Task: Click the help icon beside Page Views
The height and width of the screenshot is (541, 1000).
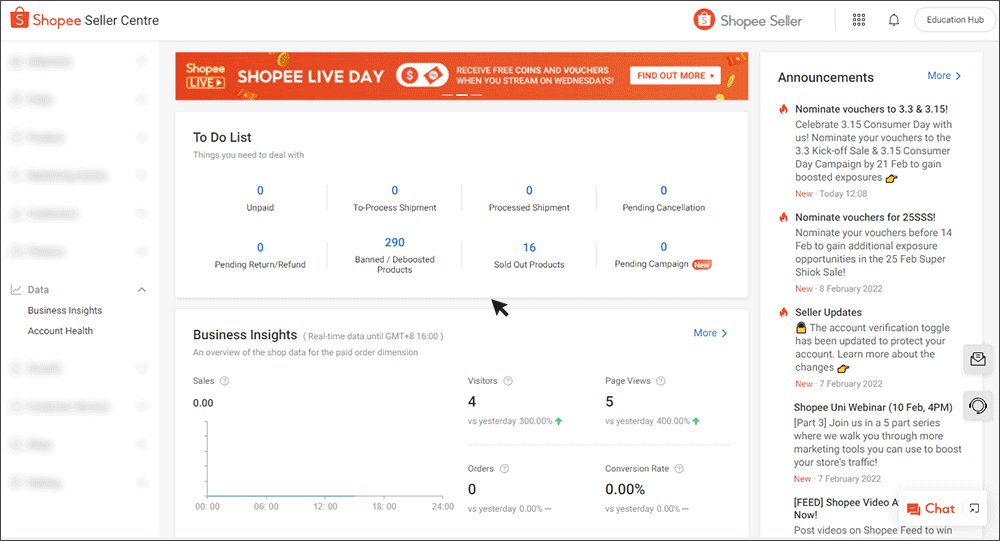Action: (661, 381)
